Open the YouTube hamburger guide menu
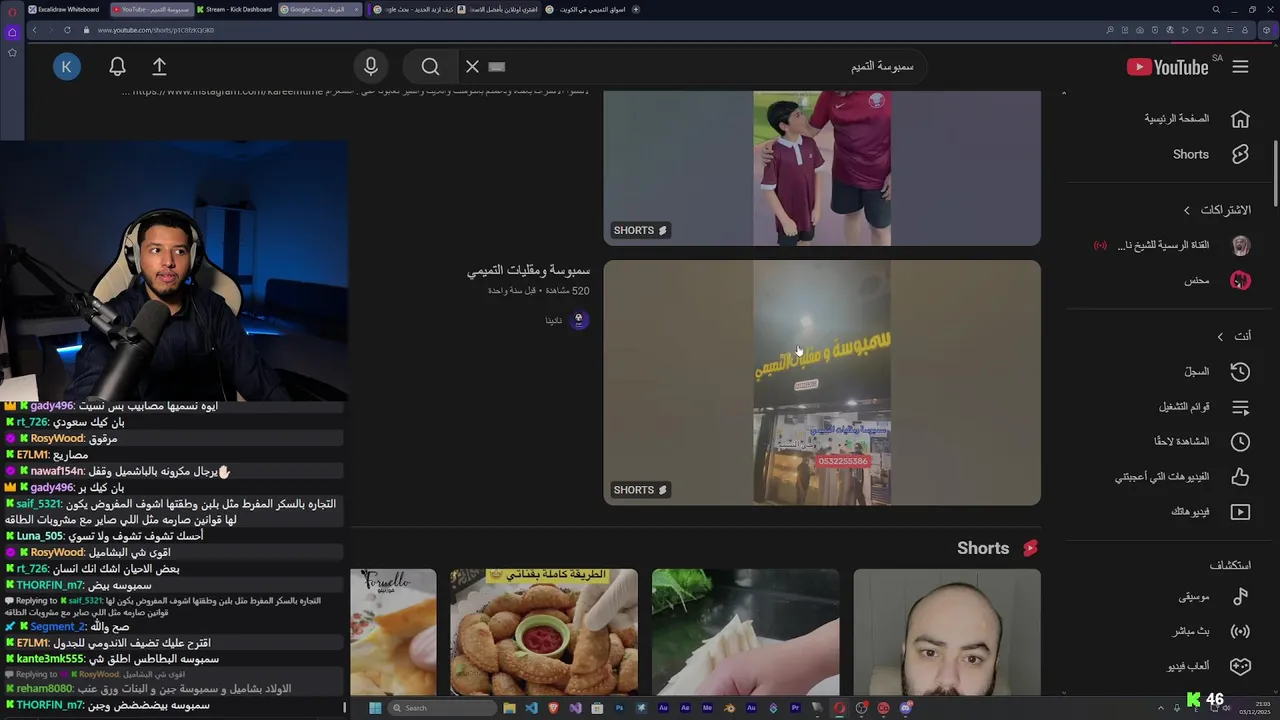The height and width of the screenshot is (720, 1280). [x=1240, y=67]
